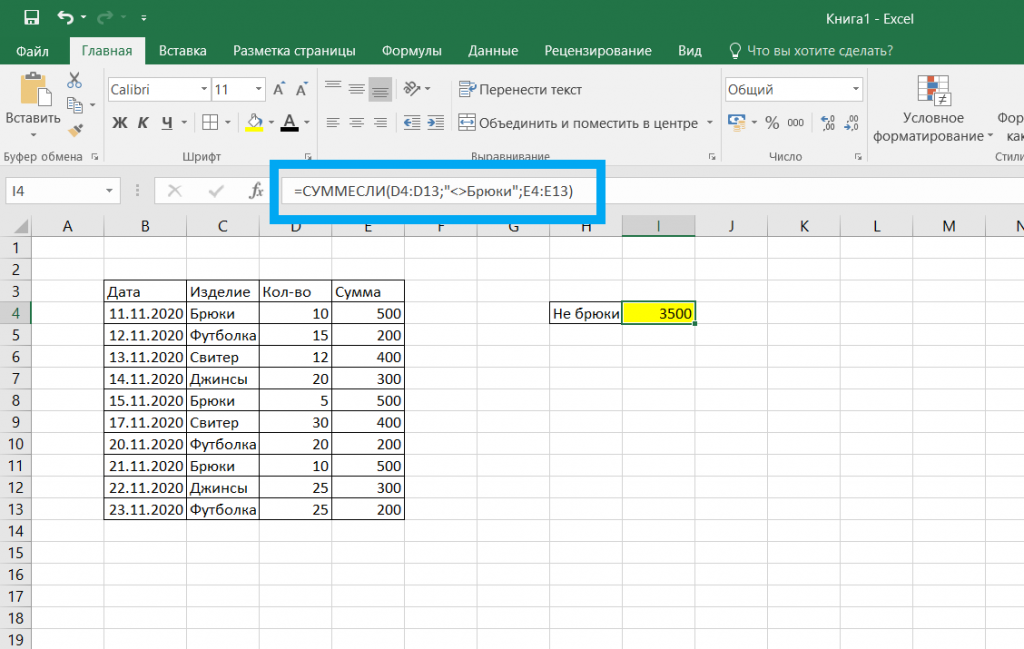The image size is (1024, 649).
Task: Undo the last action
Action: click(x=65, y=18)
